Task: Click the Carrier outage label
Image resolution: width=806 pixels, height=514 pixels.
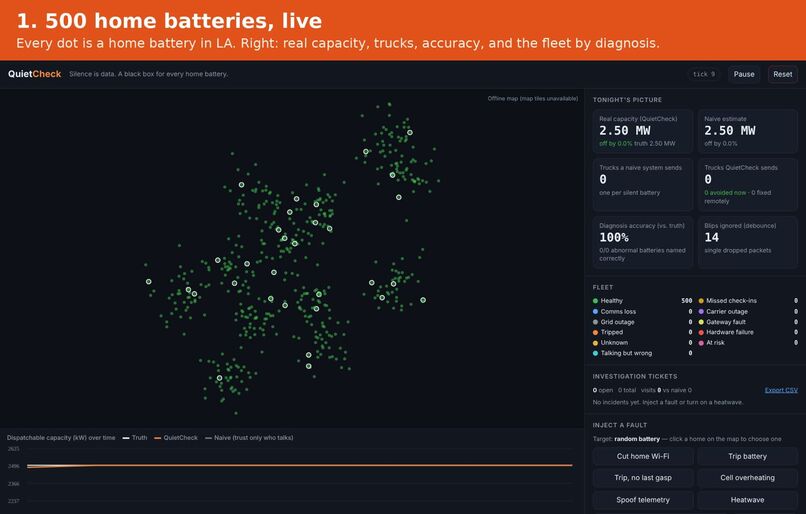Action: pyautogui.click(x=727, y=311)
